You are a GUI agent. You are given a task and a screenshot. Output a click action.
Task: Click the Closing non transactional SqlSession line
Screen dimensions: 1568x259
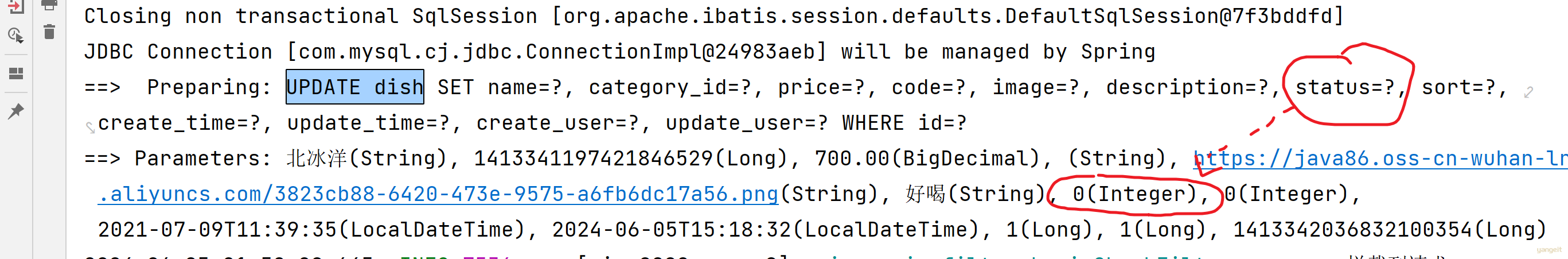click(x=713, y=16)
